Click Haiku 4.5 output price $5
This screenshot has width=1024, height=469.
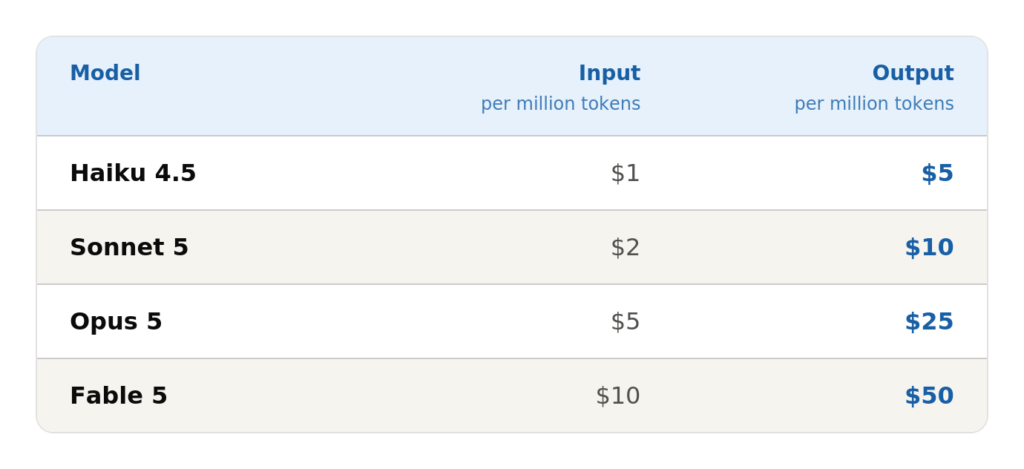click(937, 173)
